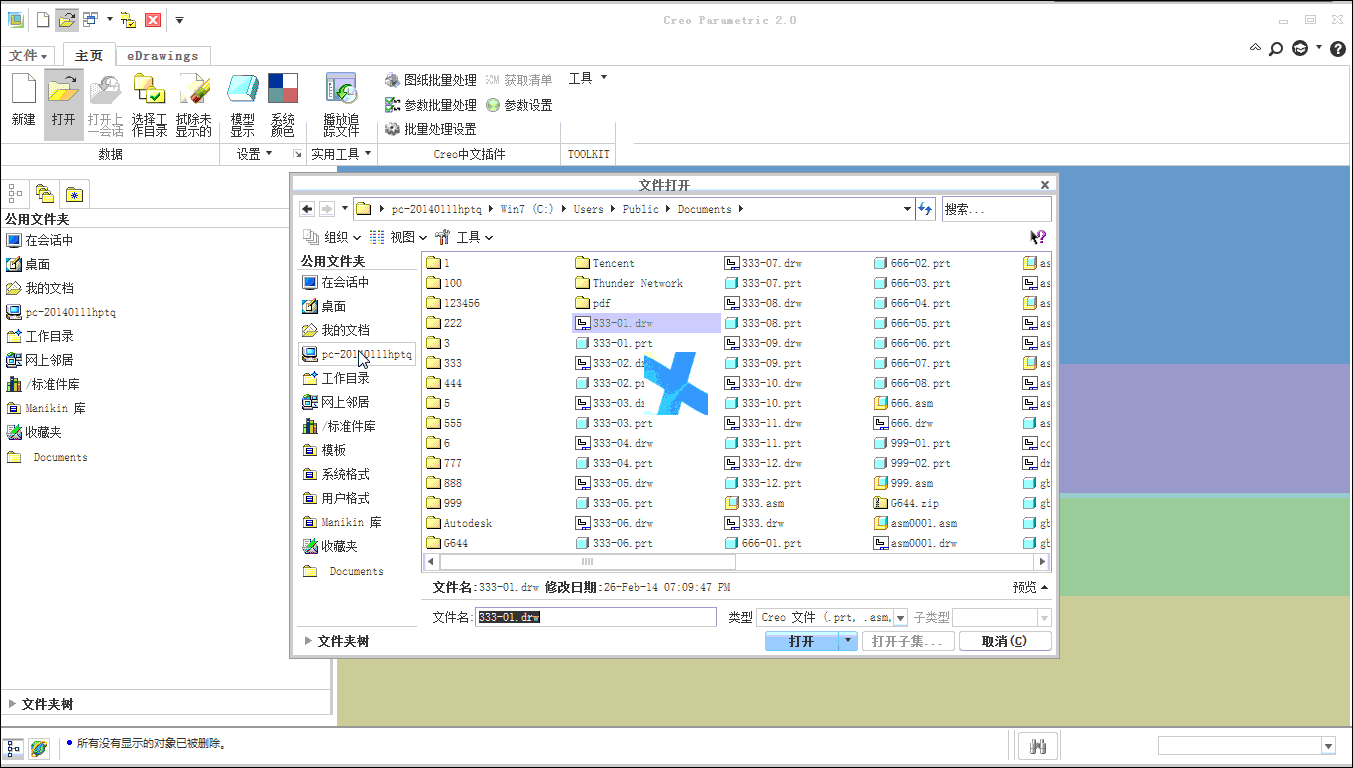The height and width of the screenshot is (768, 1353).
Task: Open the address bar path history dropdown
Action: 907,209
